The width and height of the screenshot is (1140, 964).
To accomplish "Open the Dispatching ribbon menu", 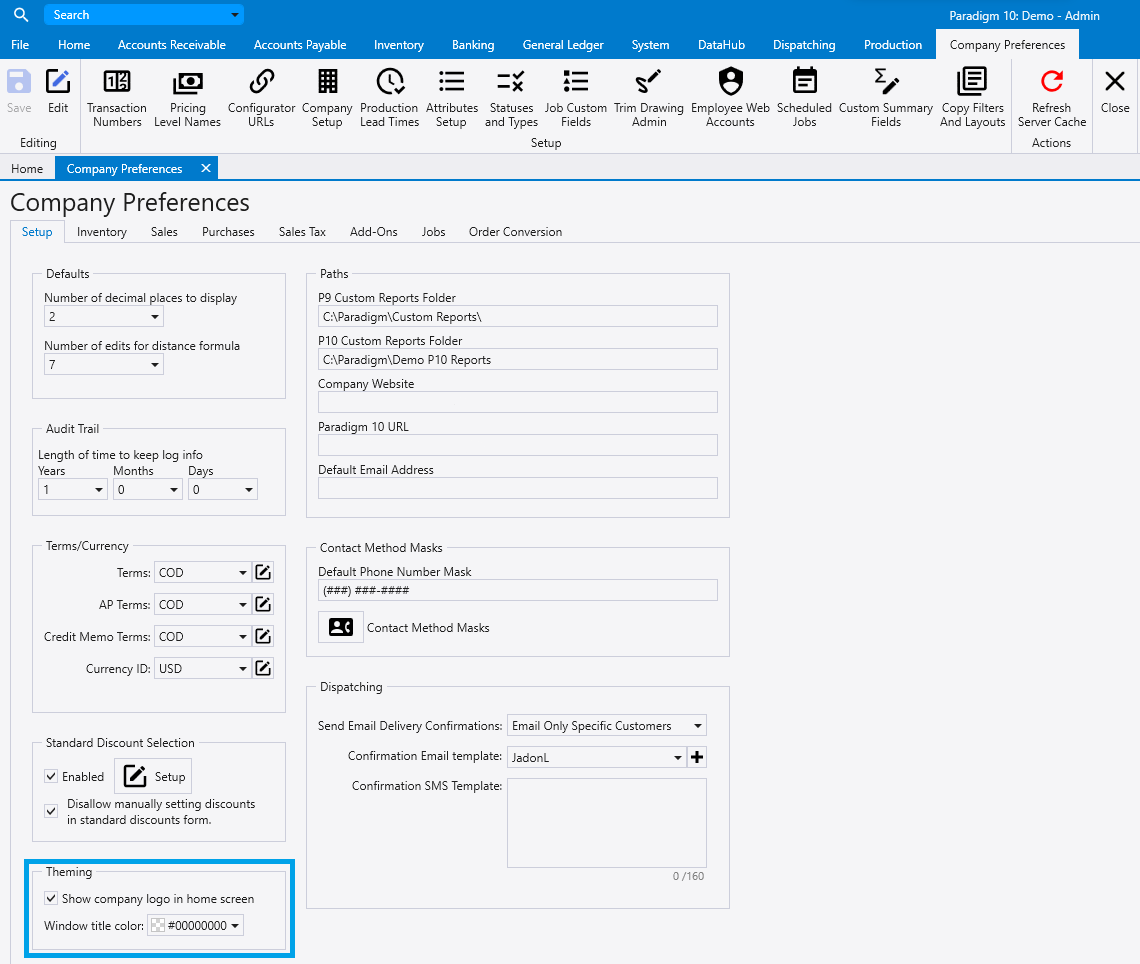I will (x=804, y=44).
